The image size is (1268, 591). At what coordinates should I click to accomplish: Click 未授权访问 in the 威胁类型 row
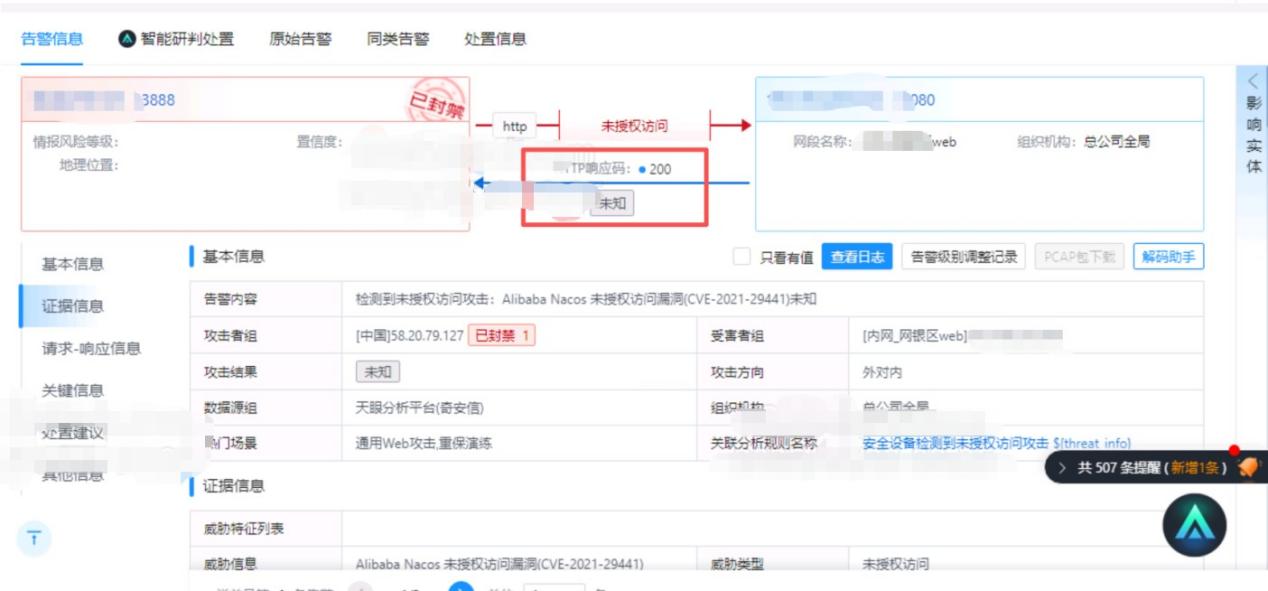[896, 564]
